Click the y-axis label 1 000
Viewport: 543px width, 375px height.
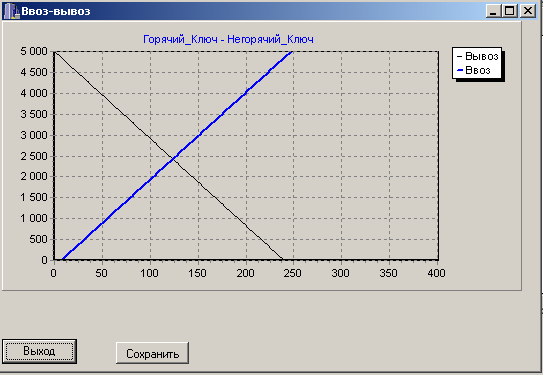tap(34, 218)
